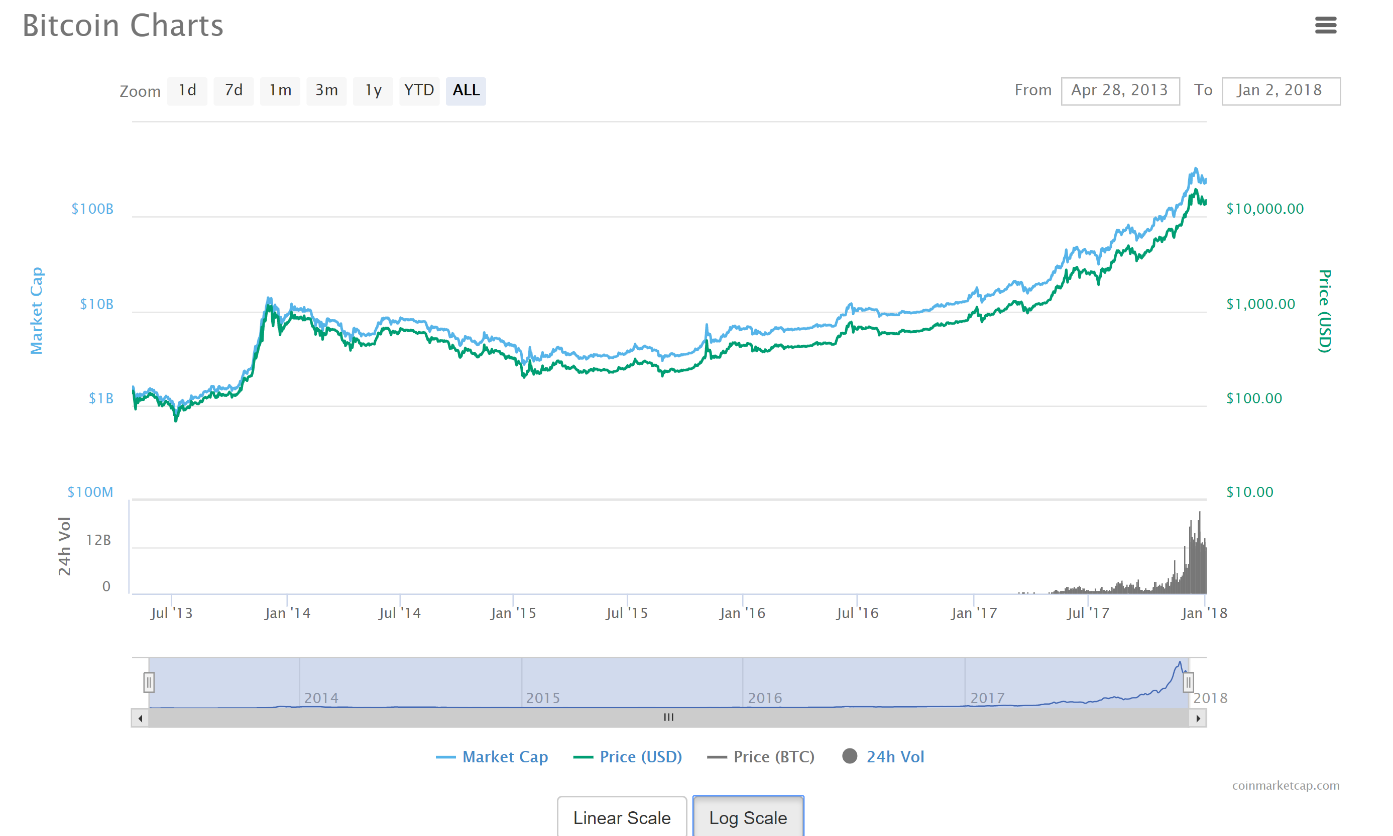
Task: Edit the From date field
Action: pyautogui.click(x=1120, y=90)
